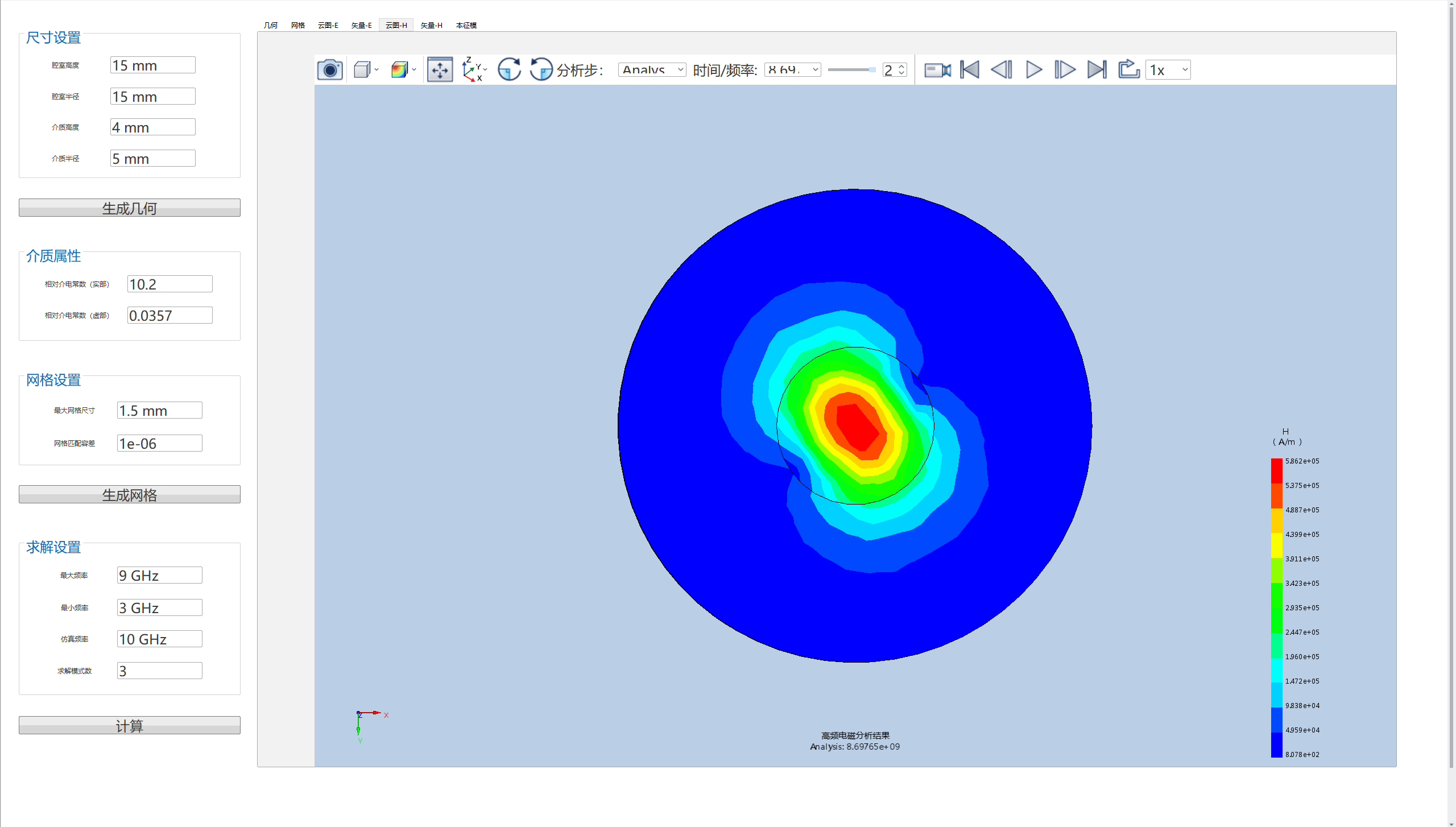Jump to the first frame
This screenshot has width=1456, height=827.
click(x=970, y=70)
